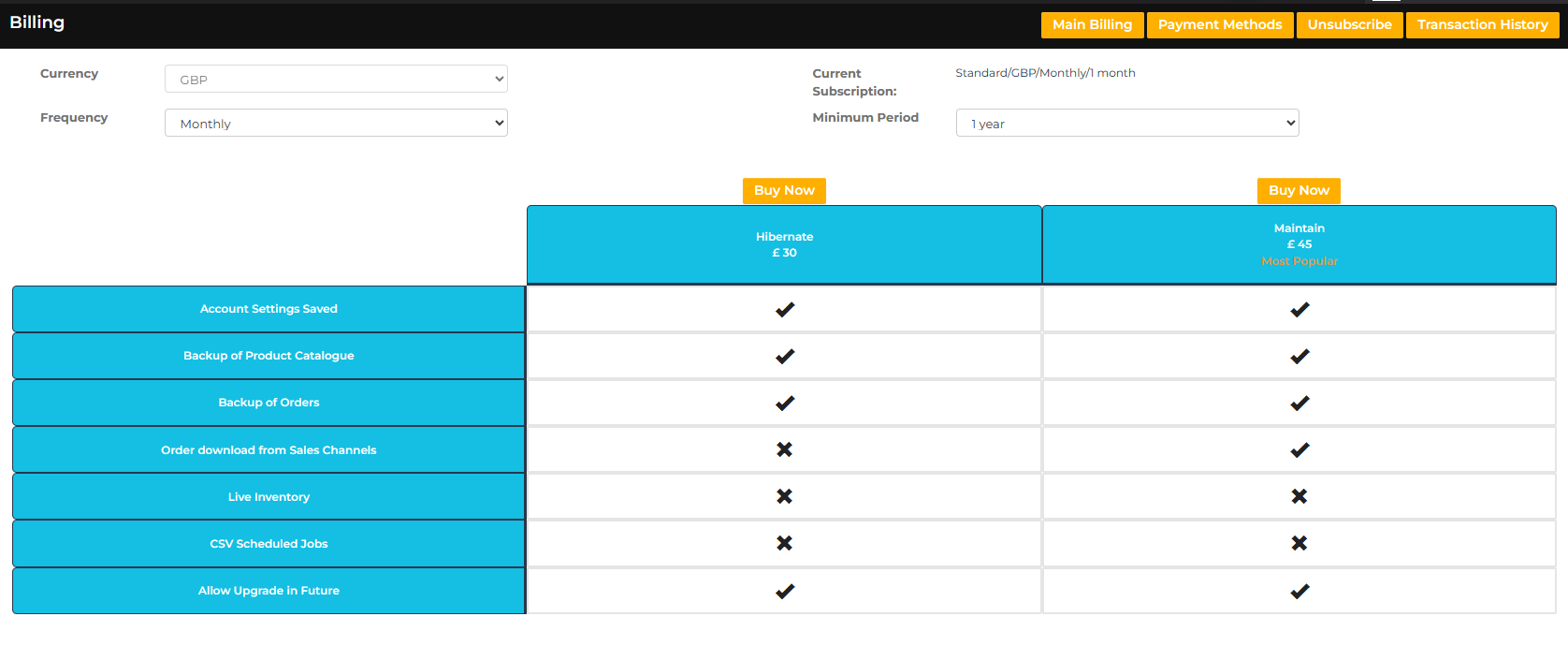Click Maintain checkmark for Backup of Orders

click(x=1299, y=404)
